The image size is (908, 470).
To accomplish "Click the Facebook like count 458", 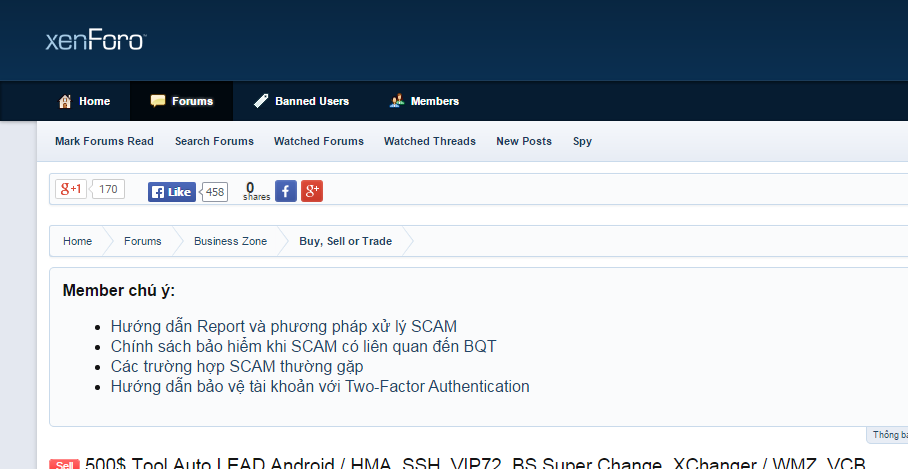I will pos(215,192).
